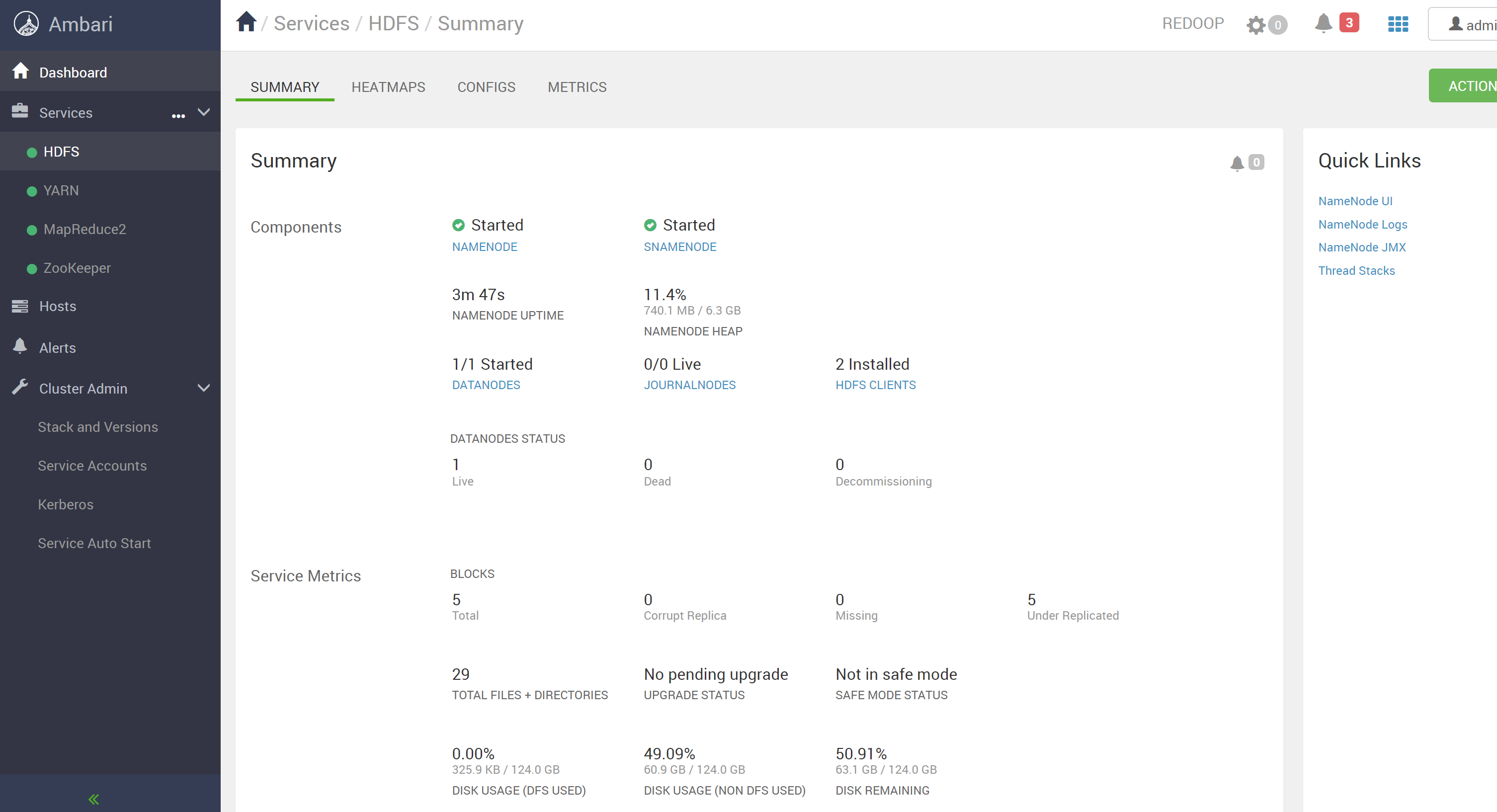
Task: Click MapReduce2 green status dot
Action: click(x=32, y=230)
